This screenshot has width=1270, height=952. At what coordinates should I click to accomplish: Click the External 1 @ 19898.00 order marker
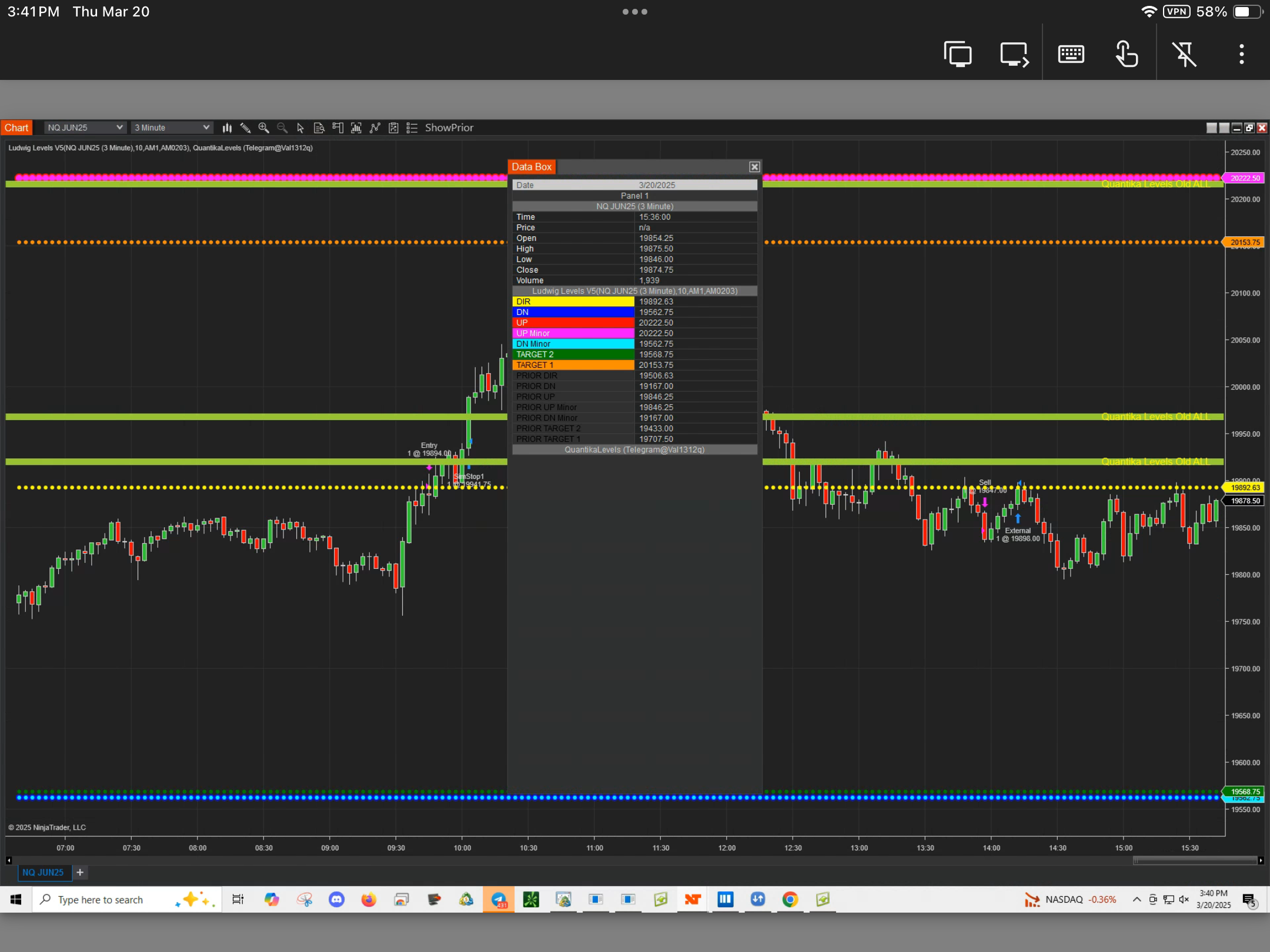(1018, 534)
